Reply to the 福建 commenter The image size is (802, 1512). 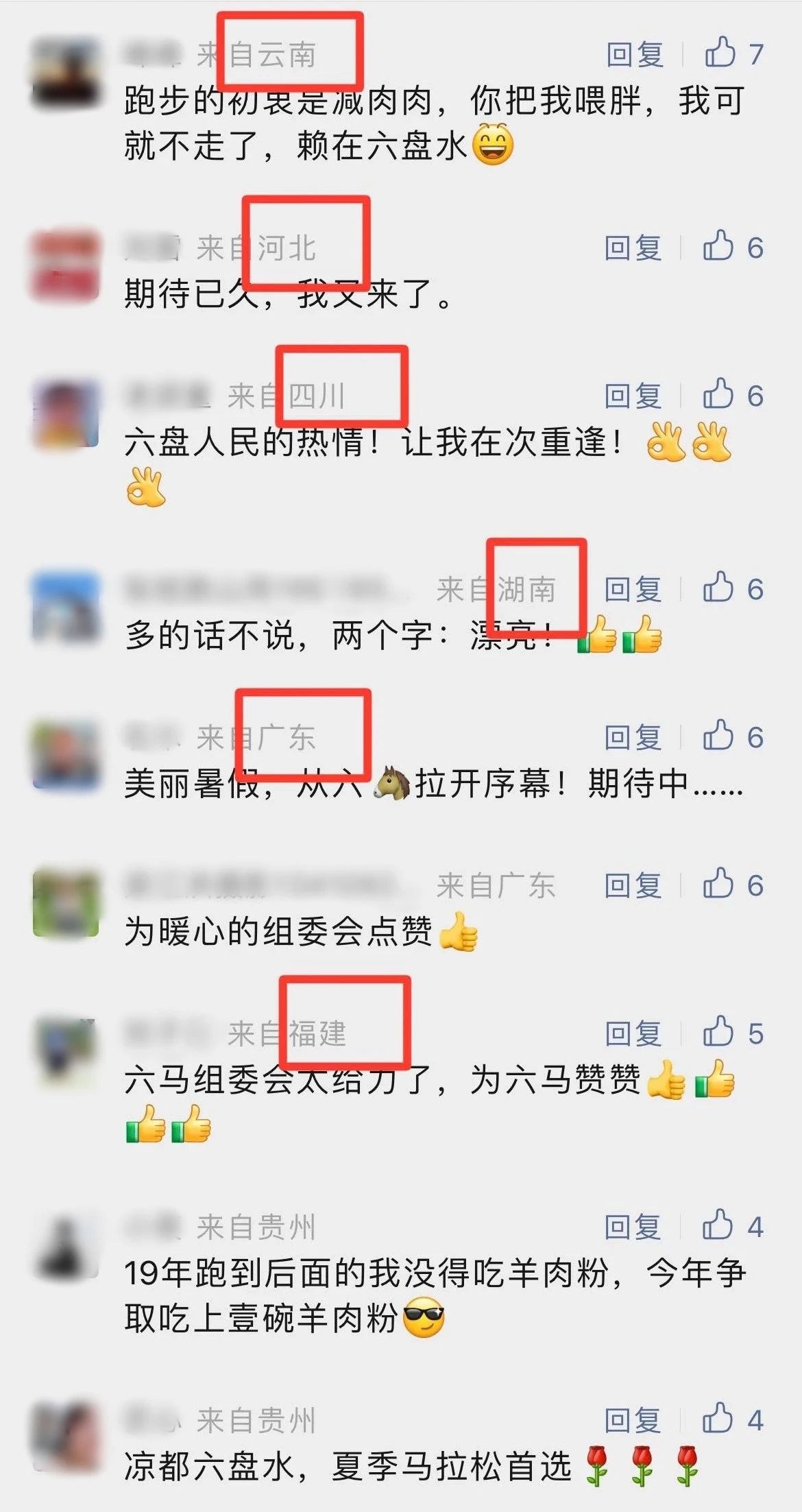coord(633,1033)
